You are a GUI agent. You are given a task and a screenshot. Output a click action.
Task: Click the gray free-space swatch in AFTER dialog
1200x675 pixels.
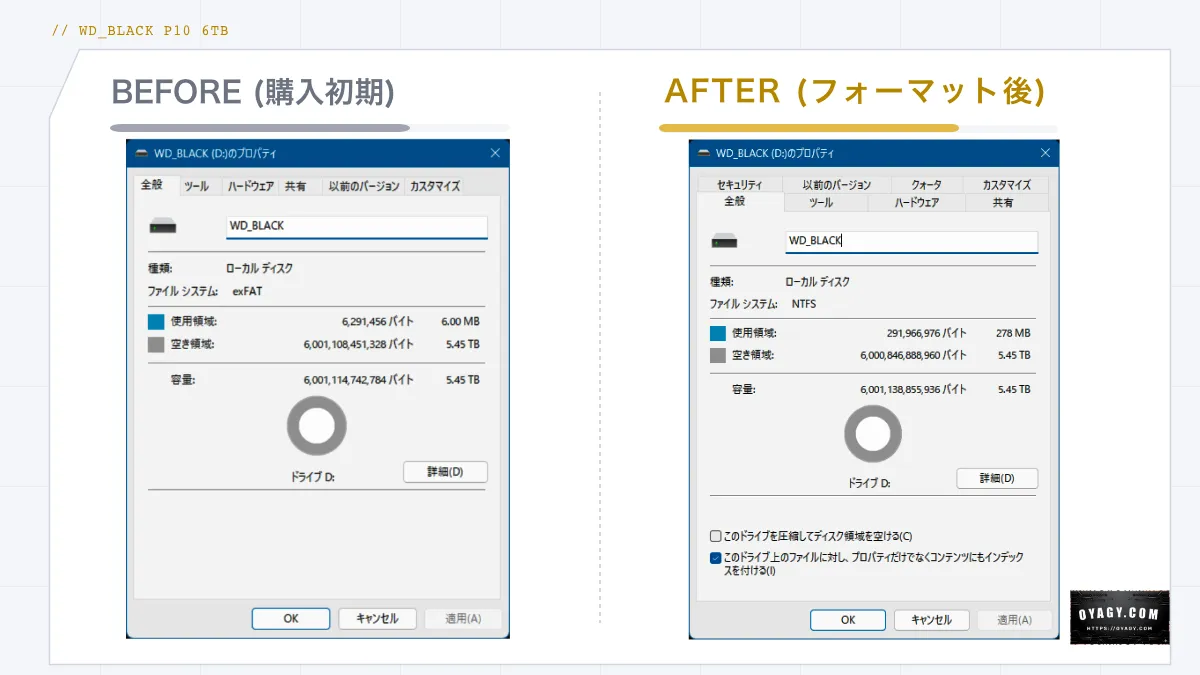(x=718, y=356)
